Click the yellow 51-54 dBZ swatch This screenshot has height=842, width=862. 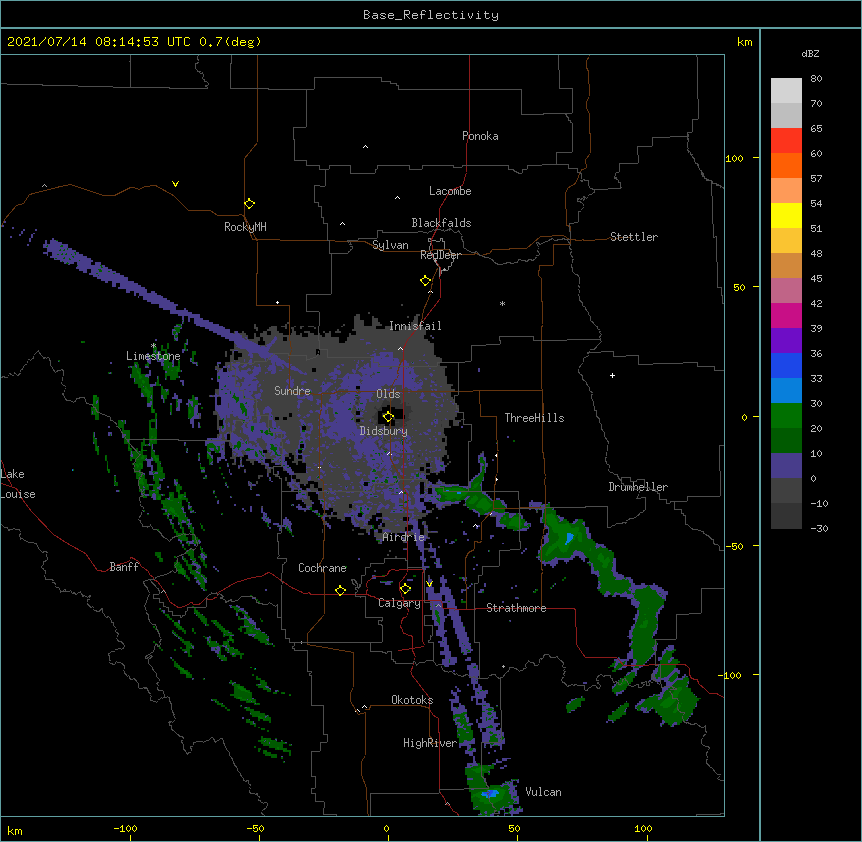click(x=786, y=215)
